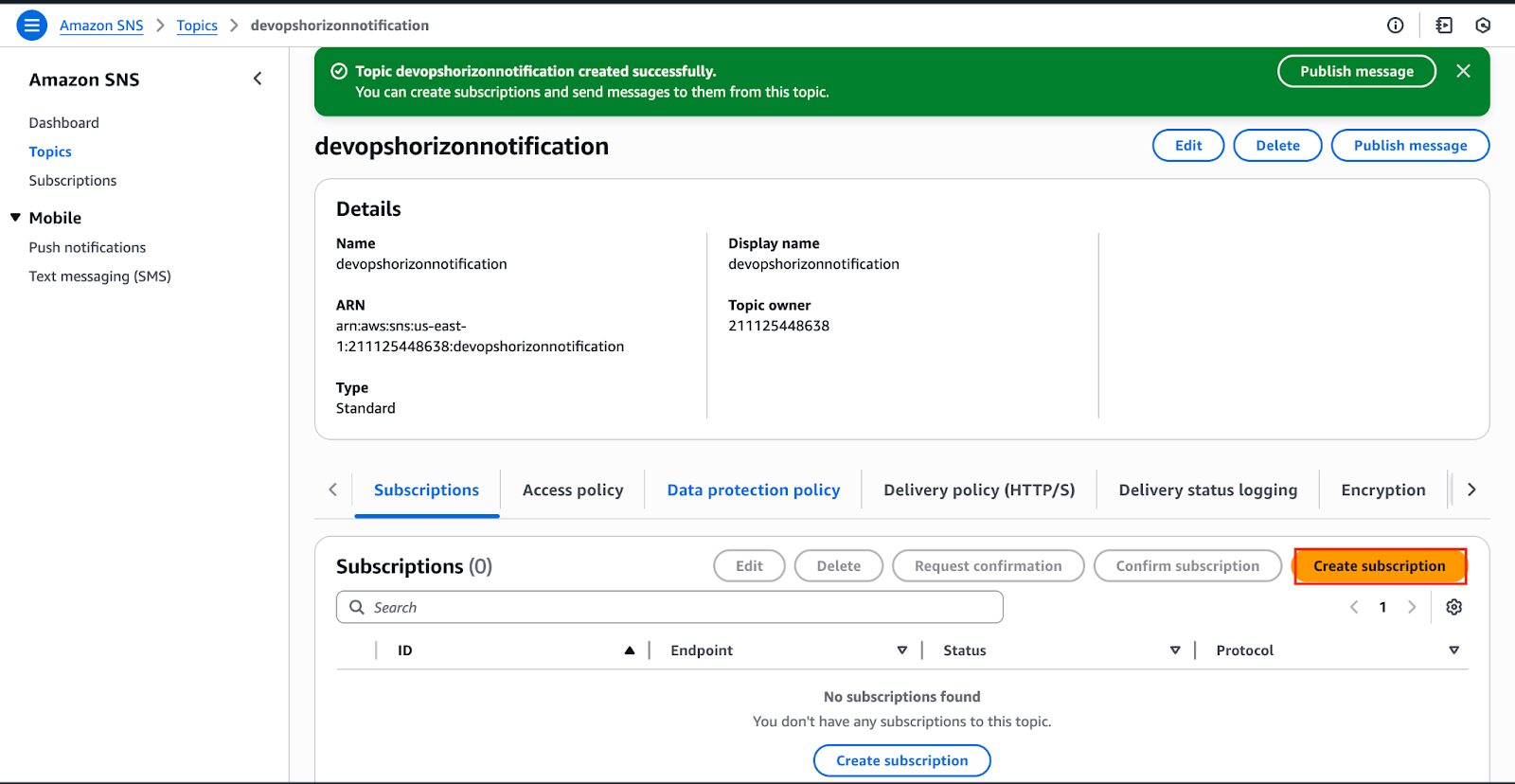The width and height of the screenshot is (1515, 784).
Task: Click 'No subscriptions found' text
Action: click(x=902, y=697)
